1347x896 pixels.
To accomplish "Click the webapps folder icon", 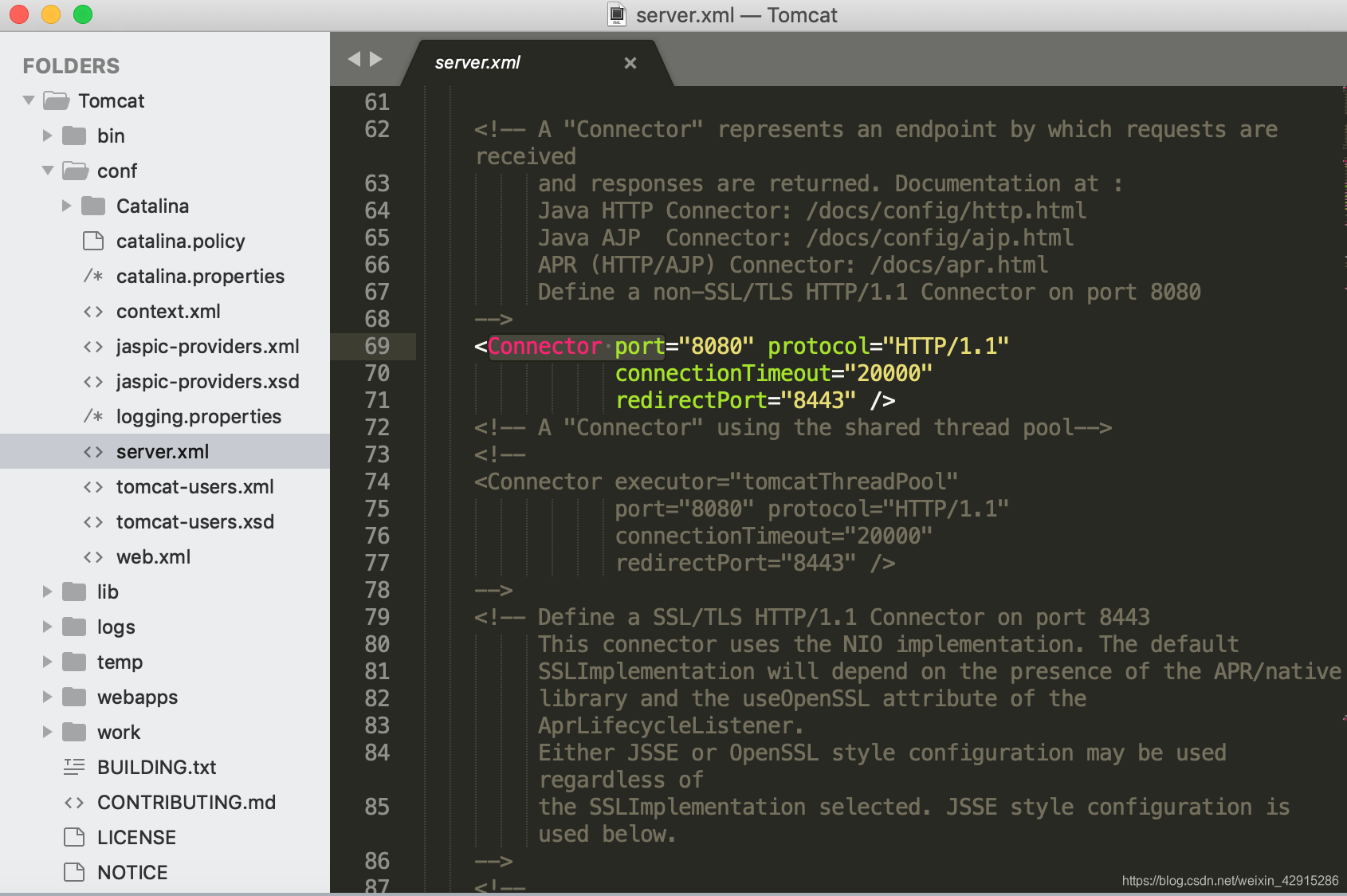I will coord(74,697).
